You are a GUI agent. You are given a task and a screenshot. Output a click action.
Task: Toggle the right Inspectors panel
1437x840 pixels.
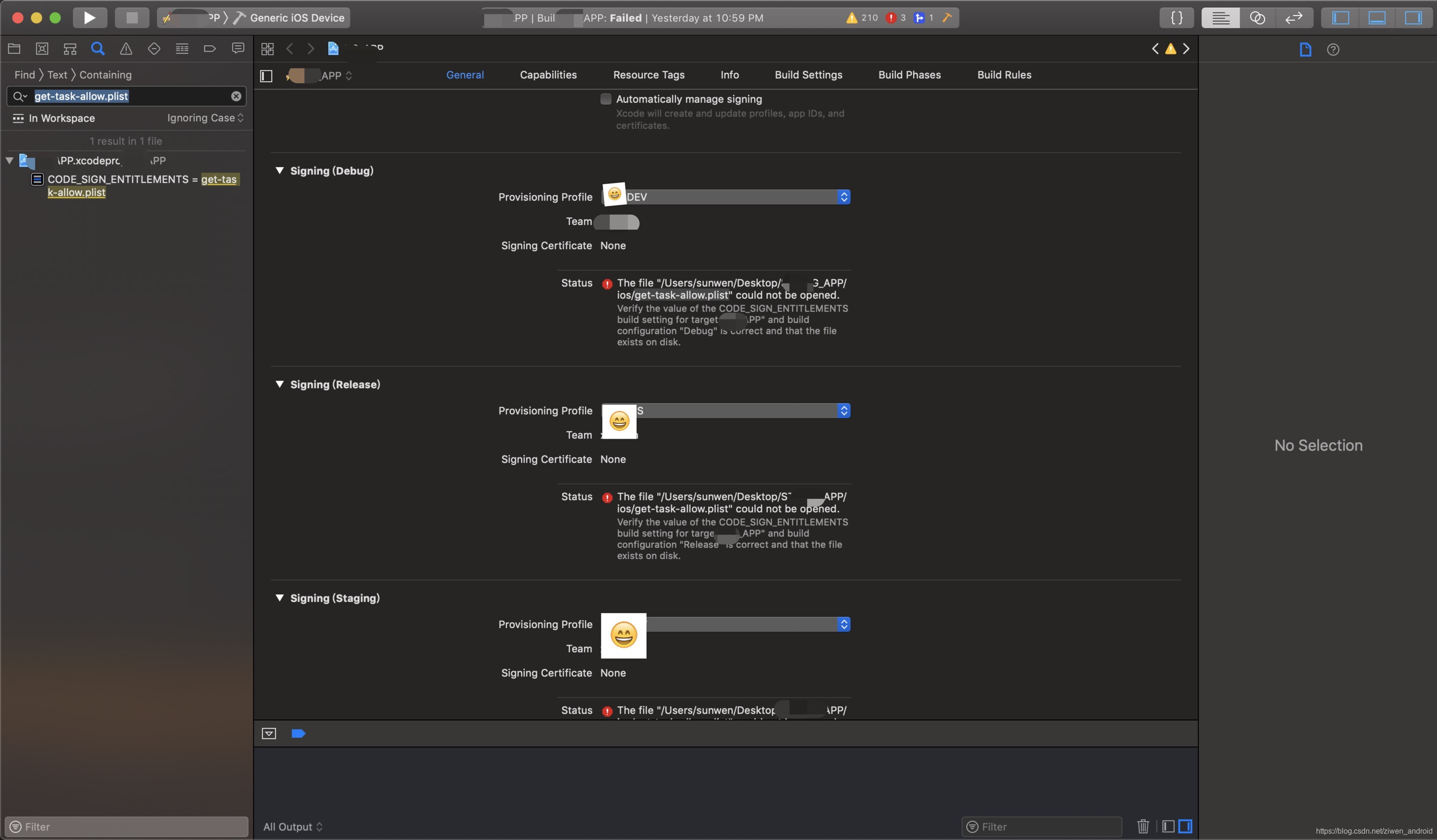click(1413, 18)
